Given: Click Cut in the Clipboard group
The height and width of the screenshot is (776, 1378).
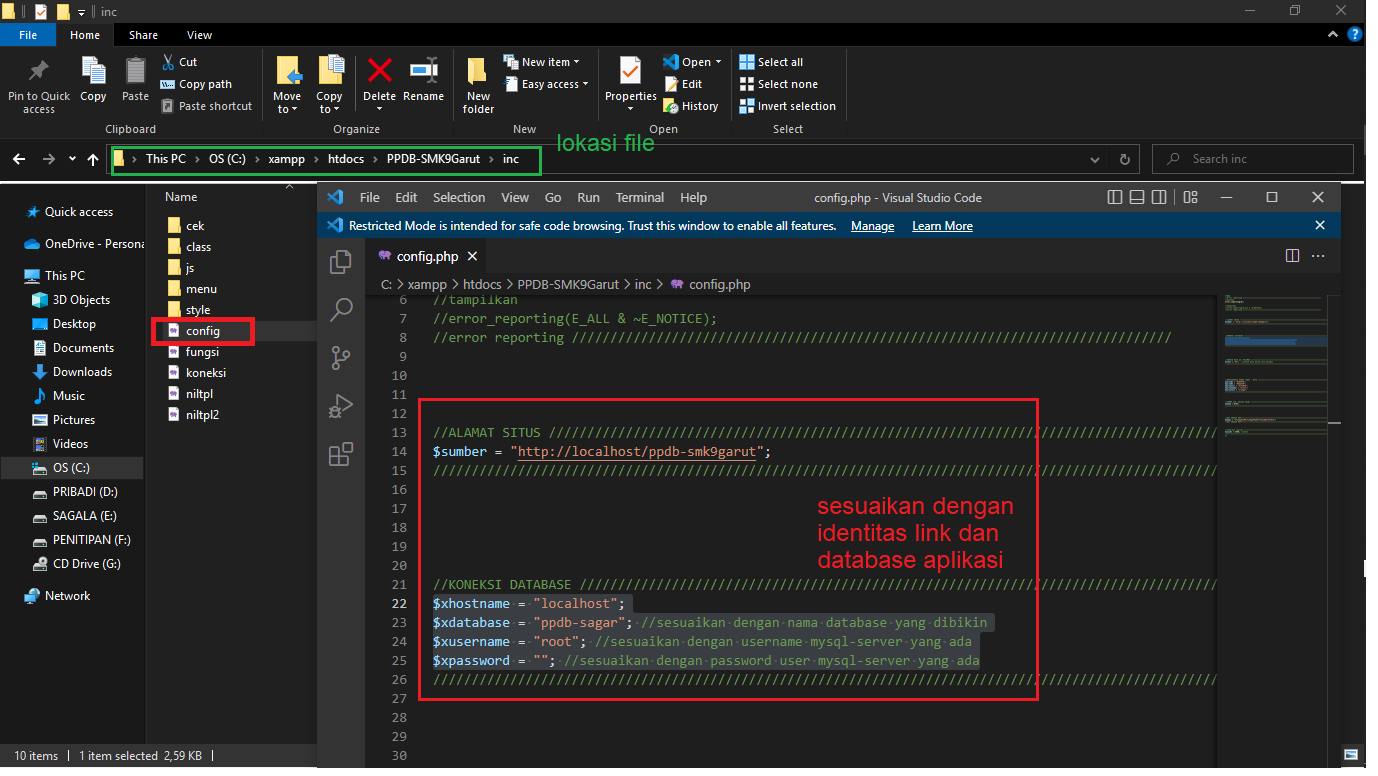Looking at the screenshot, I should pyautogui.click(x=179, y=62).
